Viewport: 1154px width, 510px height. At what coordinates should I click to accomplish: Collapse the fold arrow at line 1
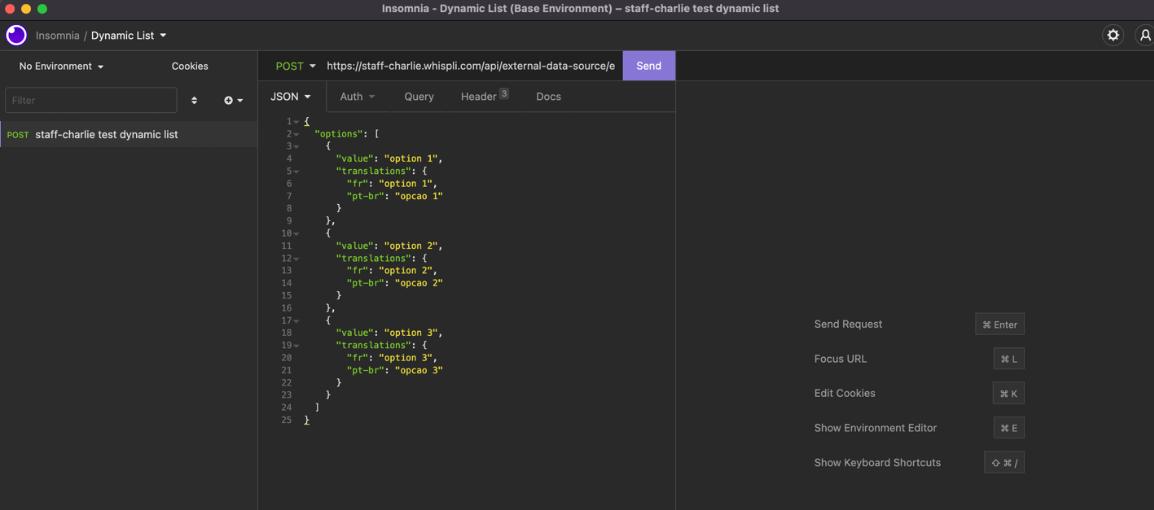[297, 121]
